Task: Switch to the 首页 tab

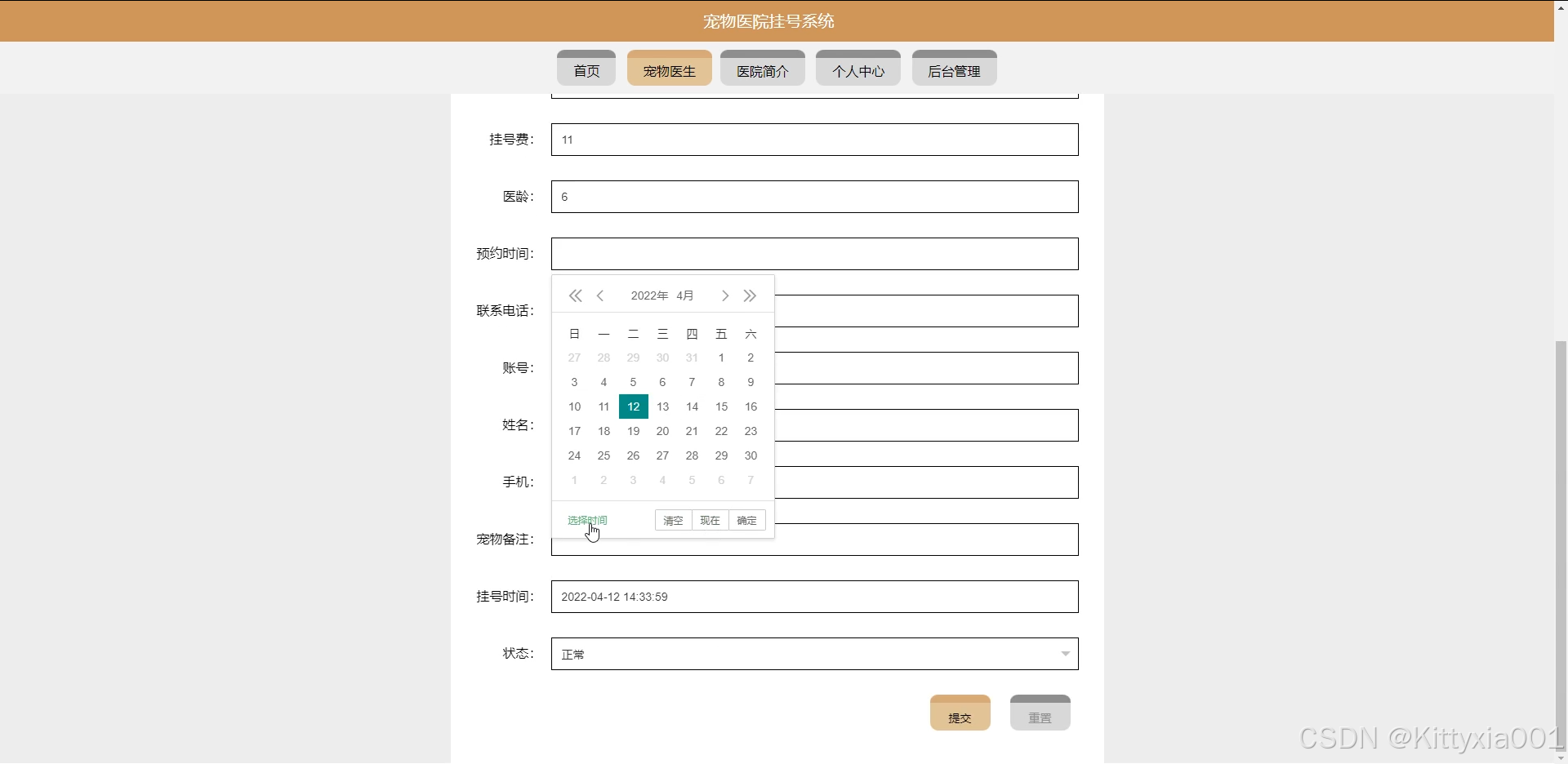Action: pos(586,70)
